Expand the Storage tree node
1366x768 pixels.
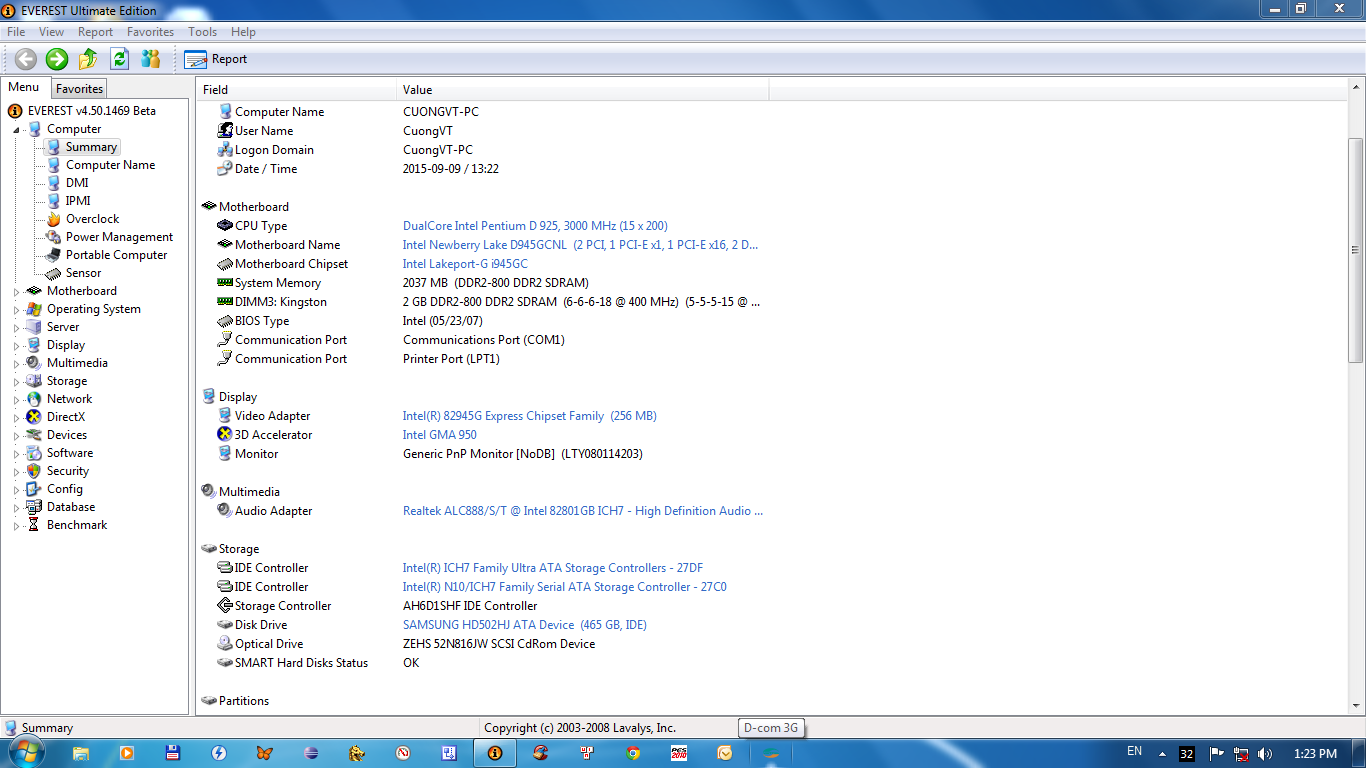click(17, 382)
